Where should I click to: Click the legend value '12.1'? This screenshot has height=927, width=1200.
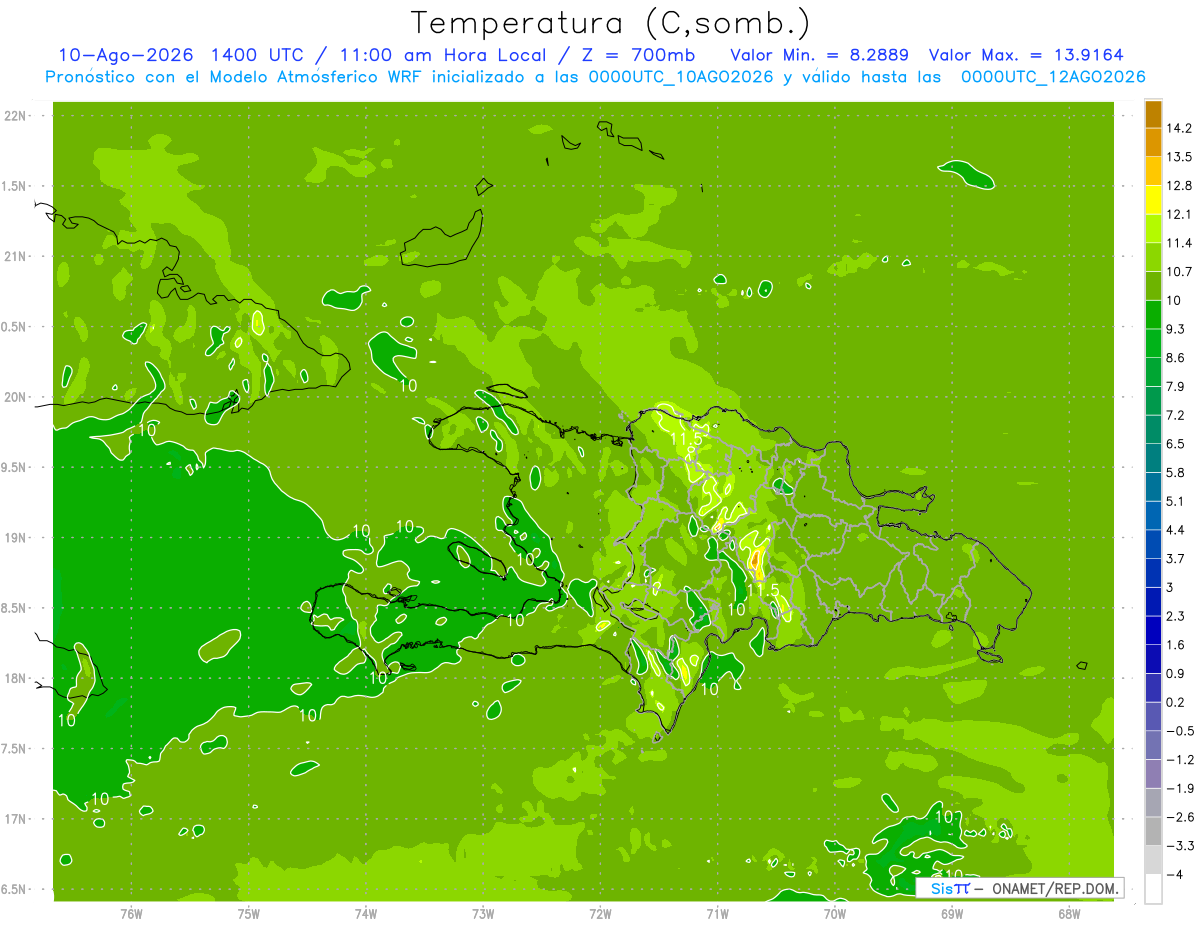1180,214
